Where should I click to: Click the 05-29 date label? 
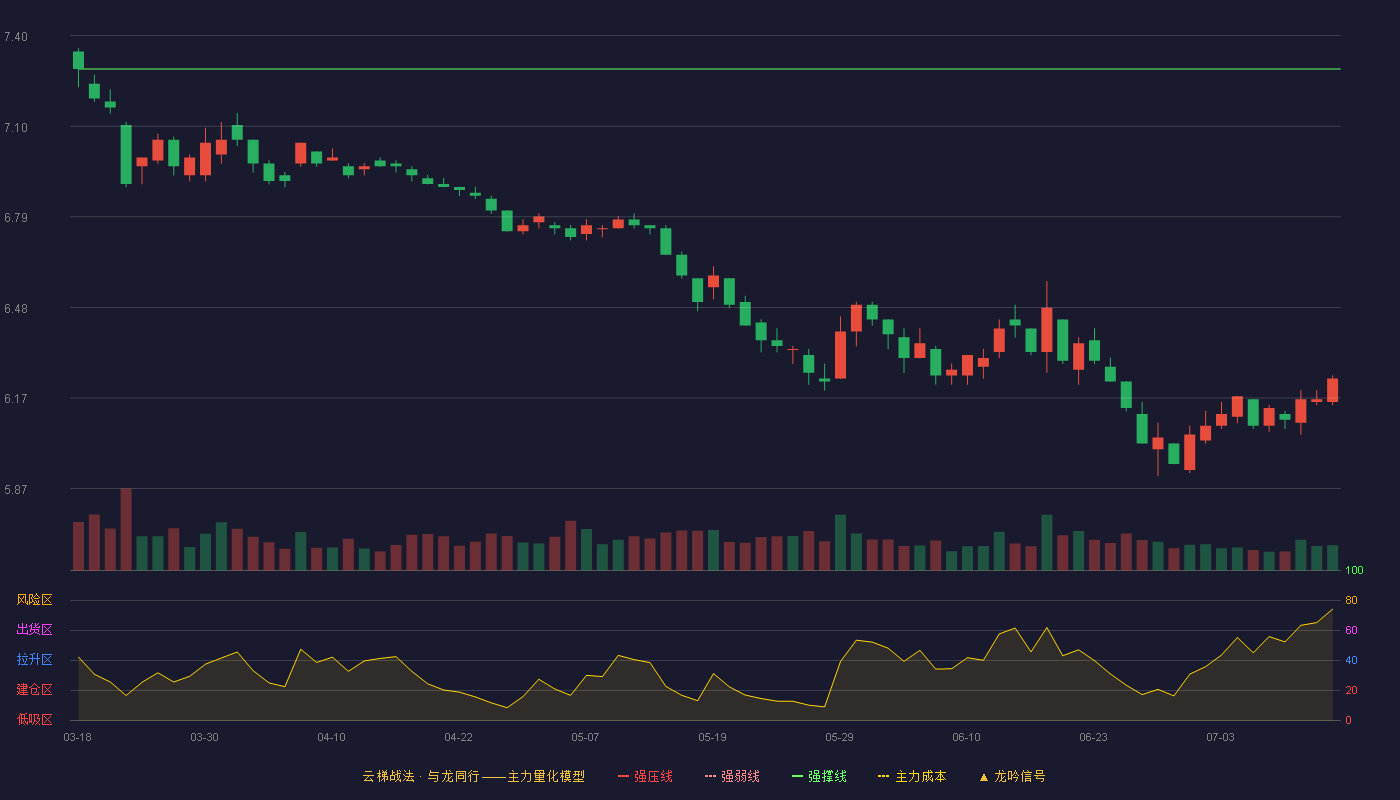tap(839, 737)
